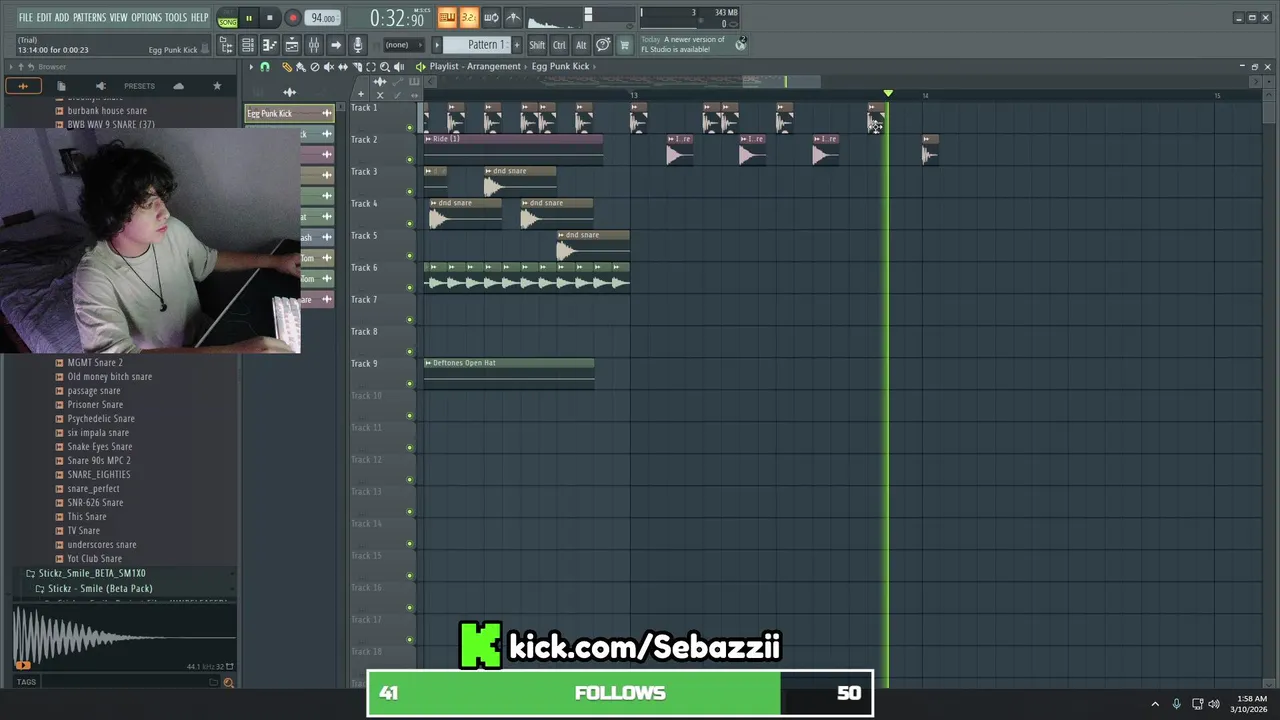Open the FILE menu
The height and width of the screenshot is (720, 1280).
tap(26, 17)
